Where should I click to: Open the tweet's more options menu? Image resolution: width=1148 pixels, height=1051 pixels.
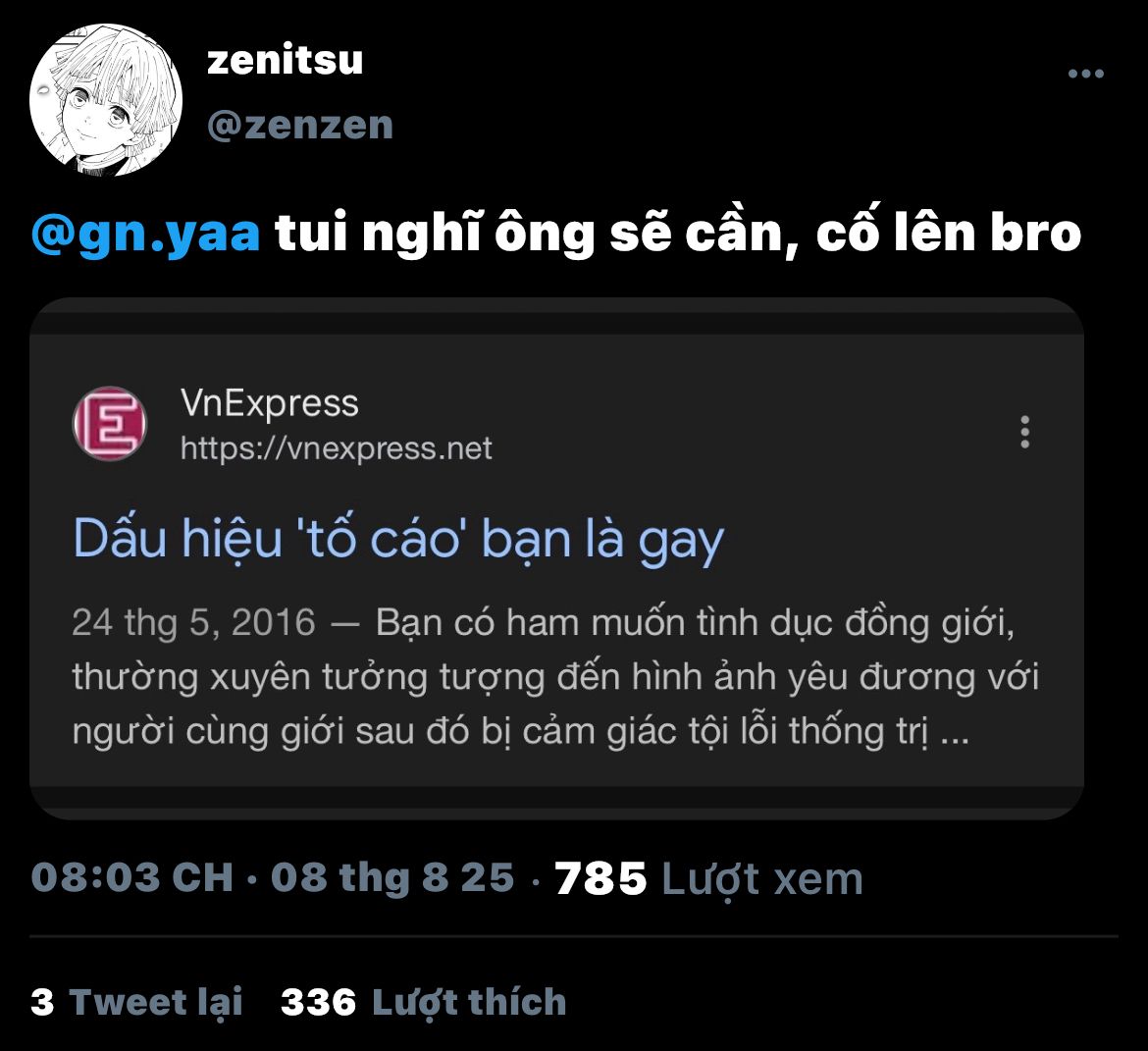pyautogui.click(x=1085, y=75)
